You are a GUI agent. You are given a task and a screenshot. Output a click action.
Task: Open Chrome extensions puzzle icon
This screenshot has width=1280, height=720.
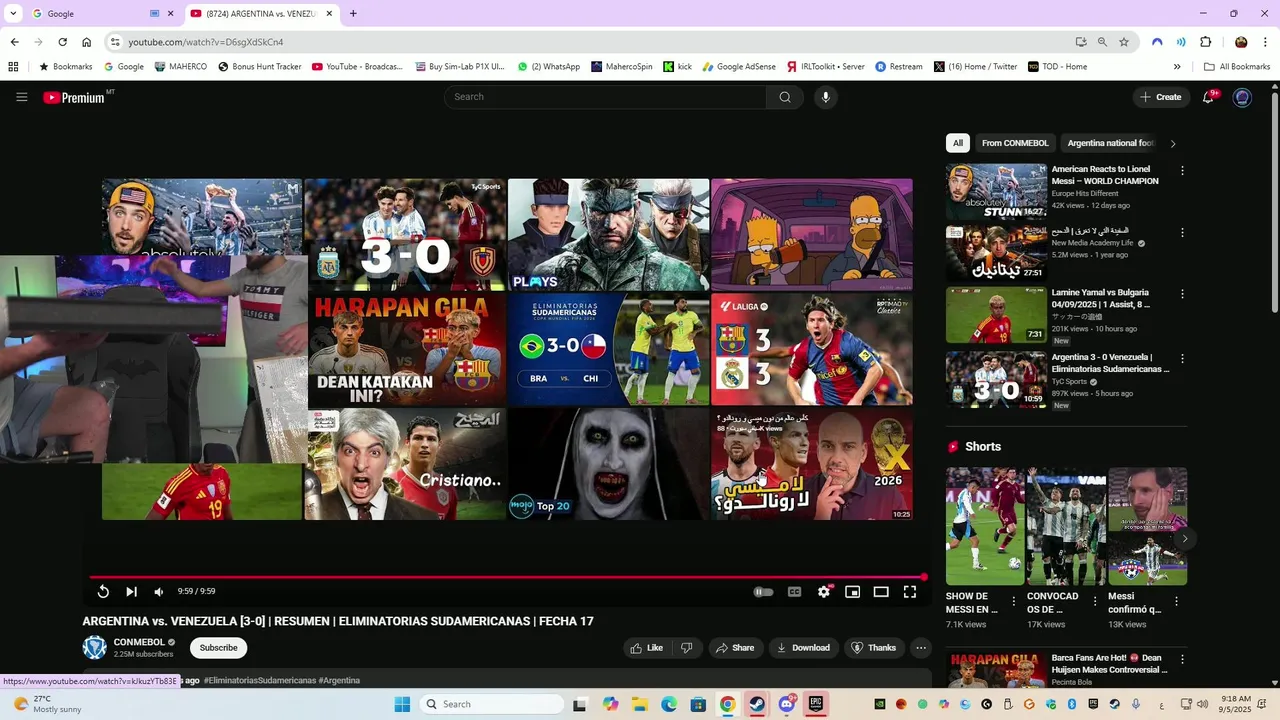coord(1205,42)
